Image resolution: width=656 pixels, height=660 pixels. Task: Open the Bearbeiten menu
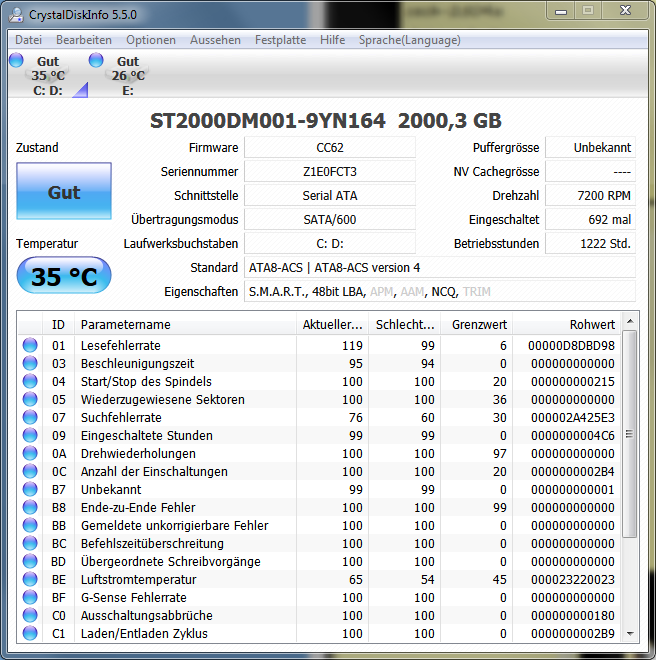[84, 40]
